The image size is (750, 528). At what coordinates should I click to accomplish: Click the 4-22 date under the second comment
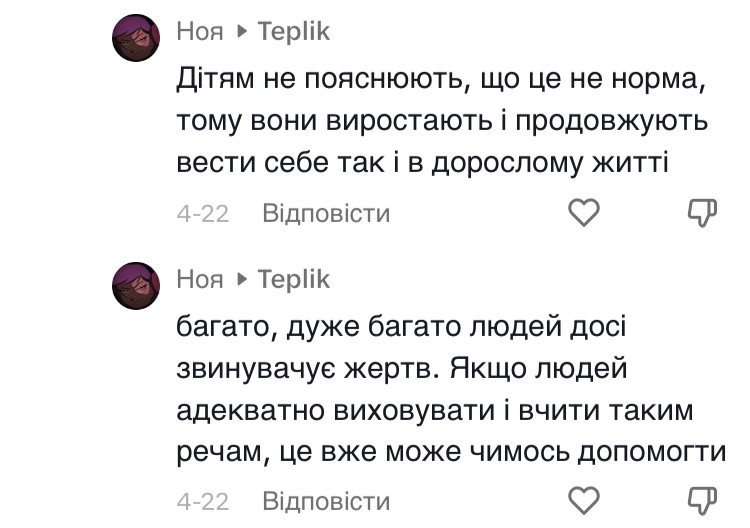coord(202,500)
